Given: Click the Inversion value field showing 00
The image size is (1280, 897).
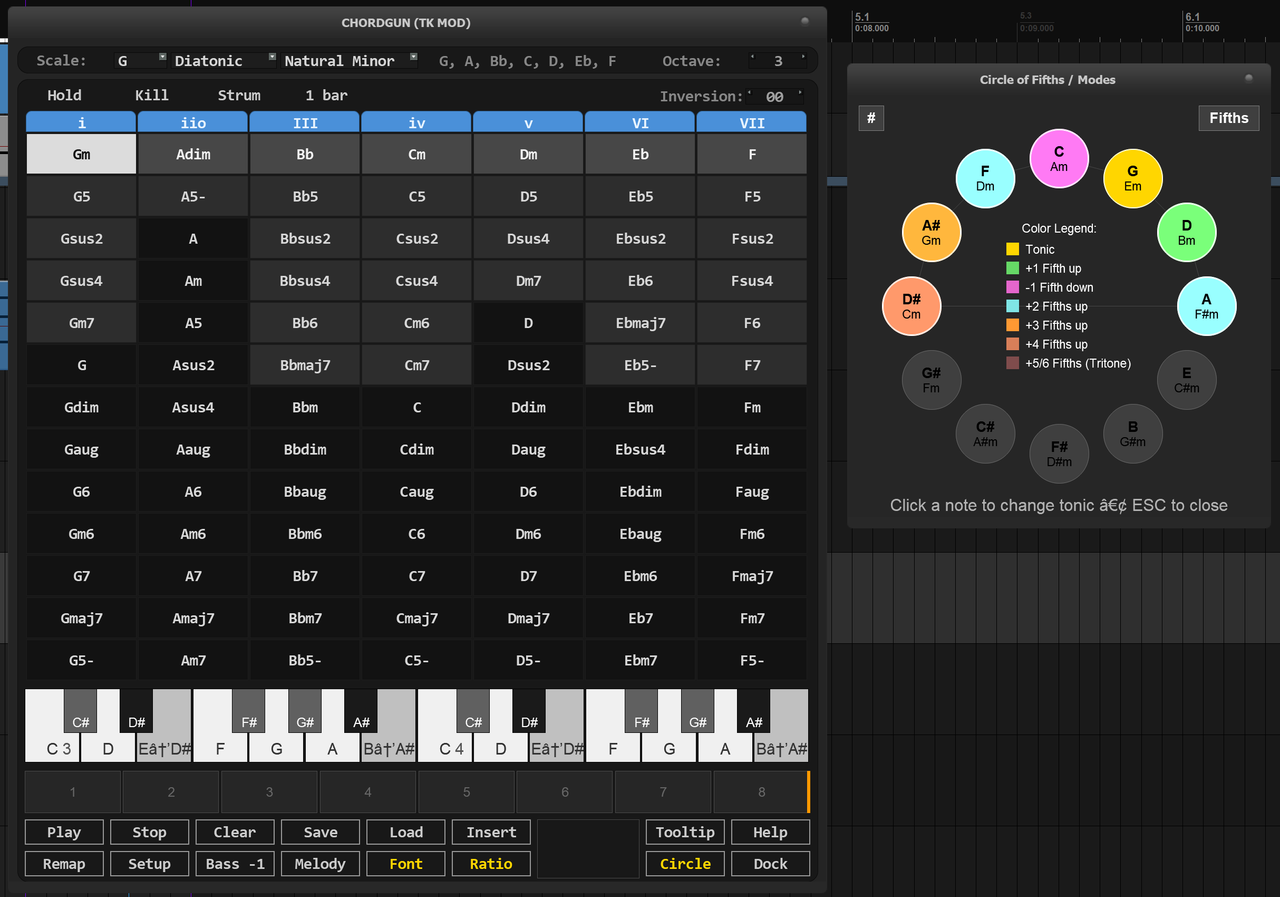Looking at the screenshot, I should point(774,97).
